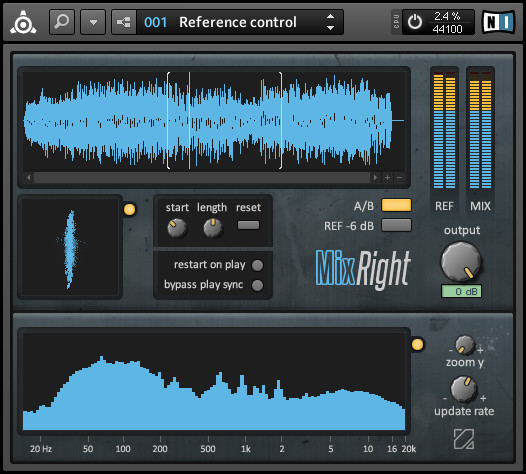The height and width of the screenshot is (474, 526).
Task: Zoom out the waveform with minus button
Action: click(399, 177)
